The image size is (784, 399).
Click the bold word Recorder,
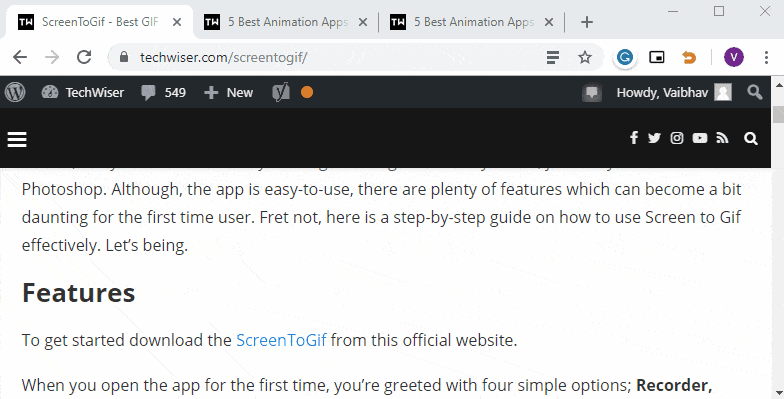[x=674, y=386]
